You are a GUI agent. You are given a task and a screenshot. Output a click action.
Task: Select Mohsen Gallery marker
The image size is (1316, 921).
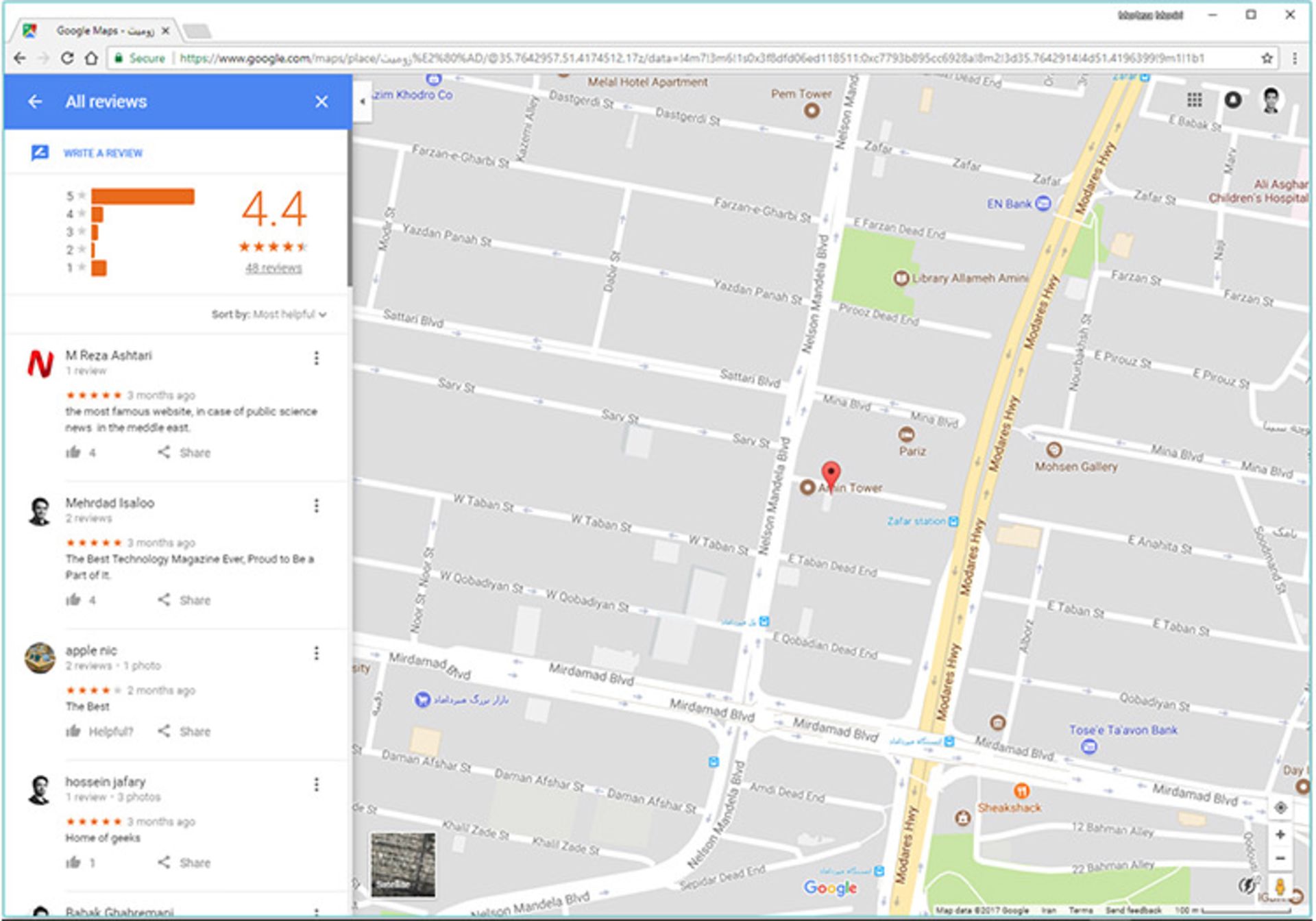coord(1054,450)
